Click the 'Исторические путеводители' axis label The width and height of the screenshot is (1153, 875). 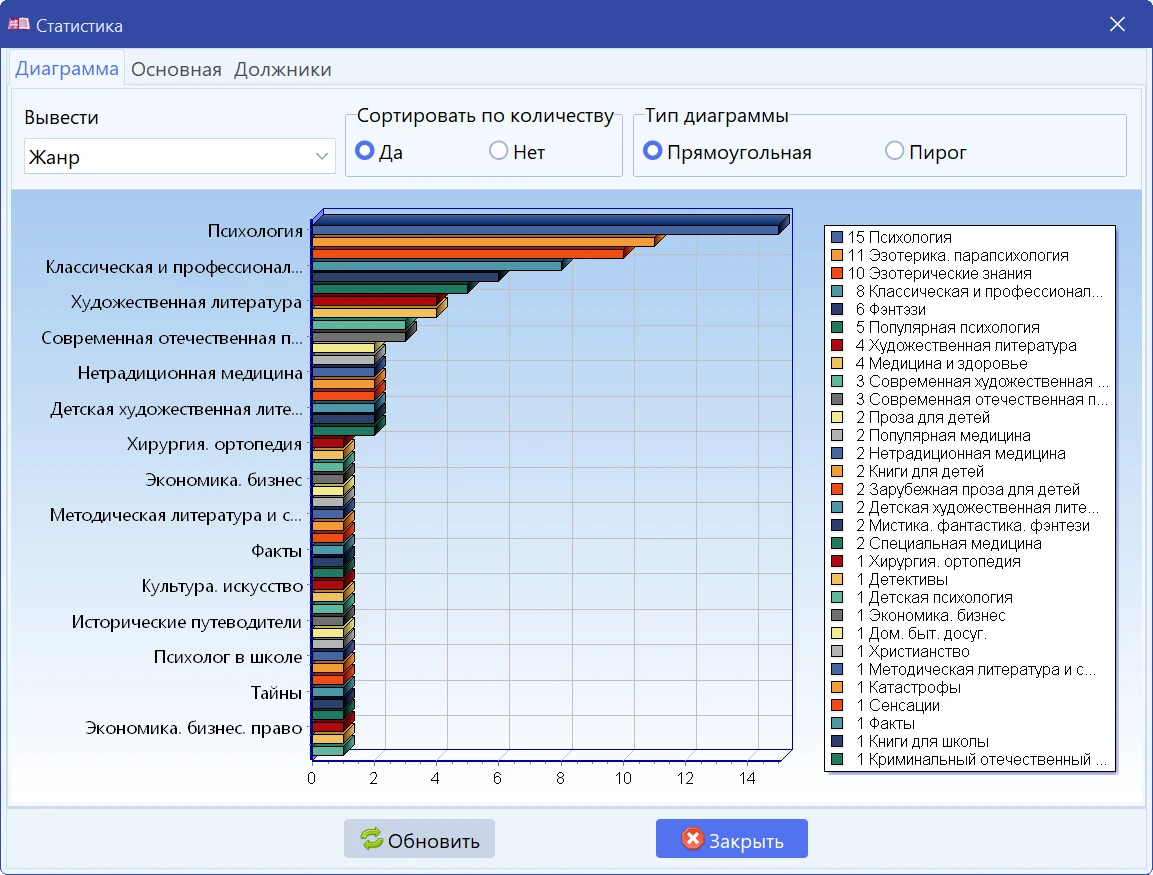pyautogui.click(x=187, y=623)
